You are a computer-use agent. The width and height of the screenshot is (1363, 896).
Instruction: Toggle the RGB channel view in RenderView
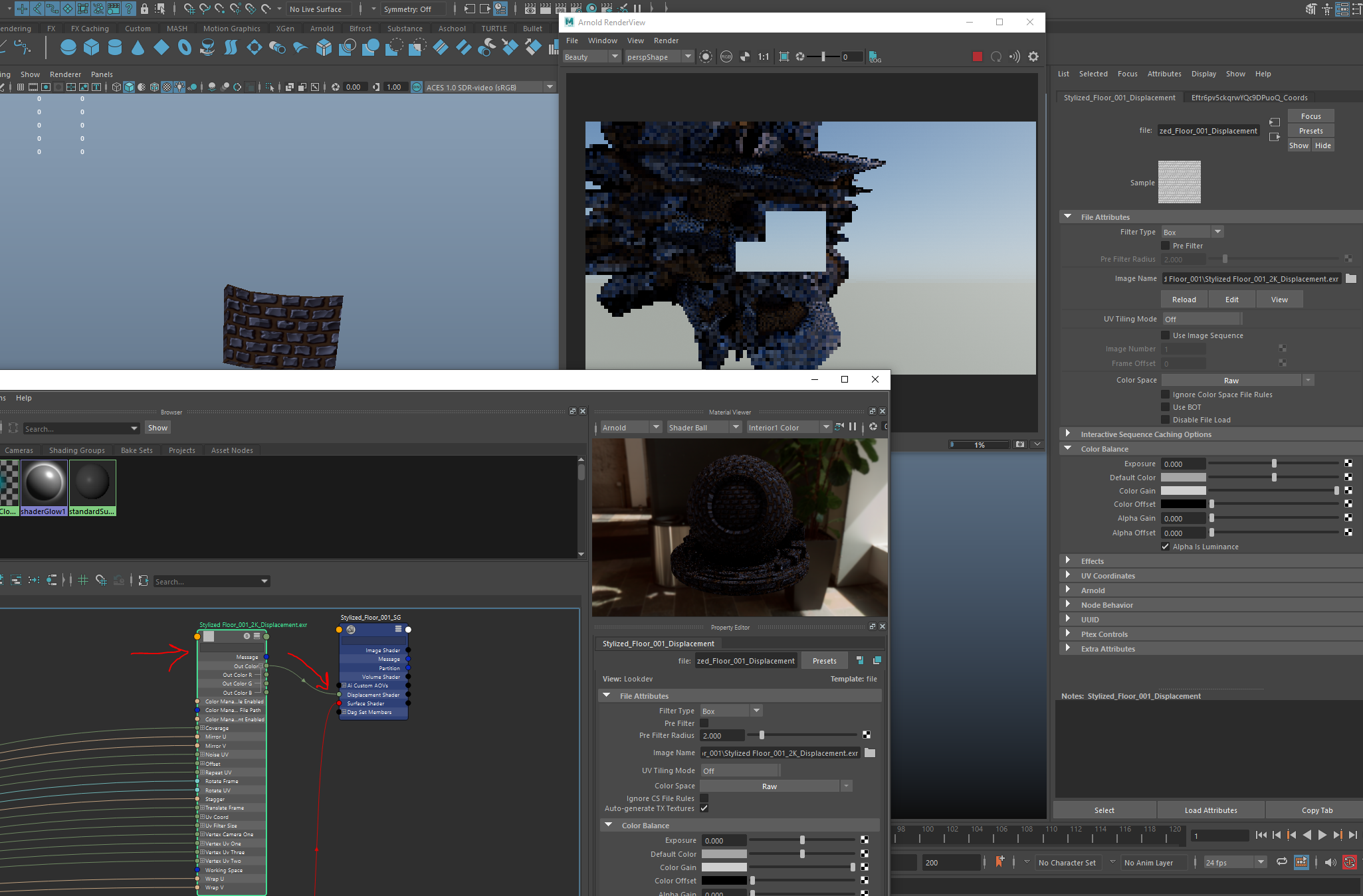click(x=726, y=56)
